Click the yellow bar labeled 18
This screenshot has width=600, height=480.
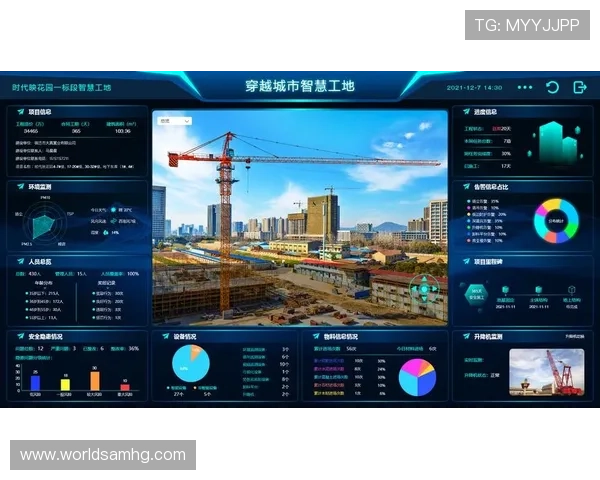[x=65, y=385]
